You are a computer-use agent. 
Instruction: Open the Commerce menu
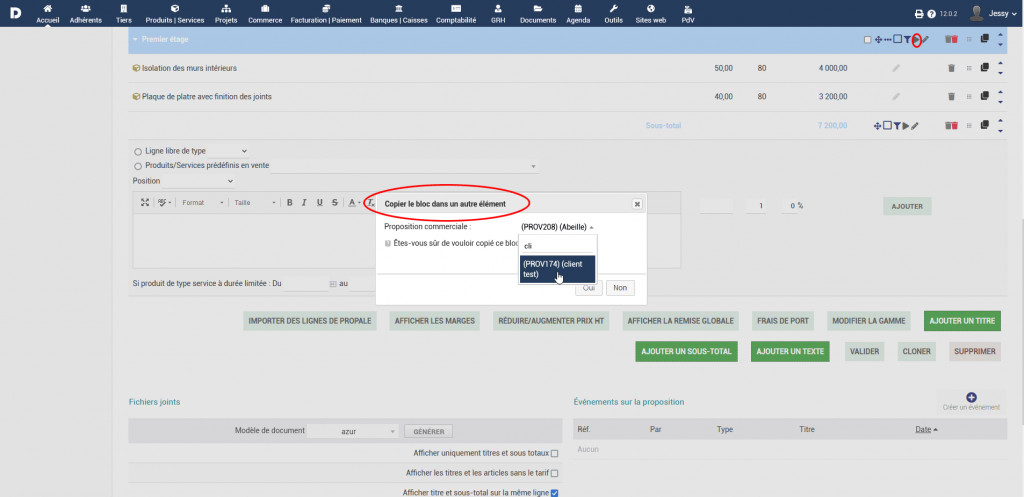(x=265, y=14)
